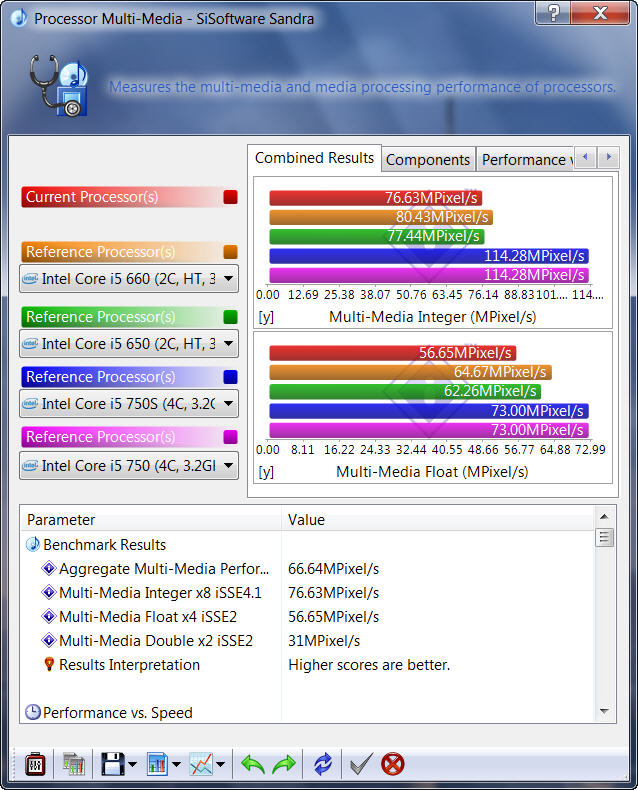Click the red 76.63MPixel/s integer bar

point(376,198)
